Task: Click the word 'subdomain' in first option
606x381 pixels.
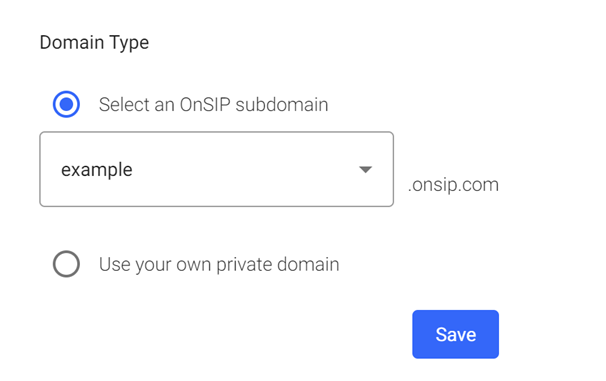Action: coord(282,104)
